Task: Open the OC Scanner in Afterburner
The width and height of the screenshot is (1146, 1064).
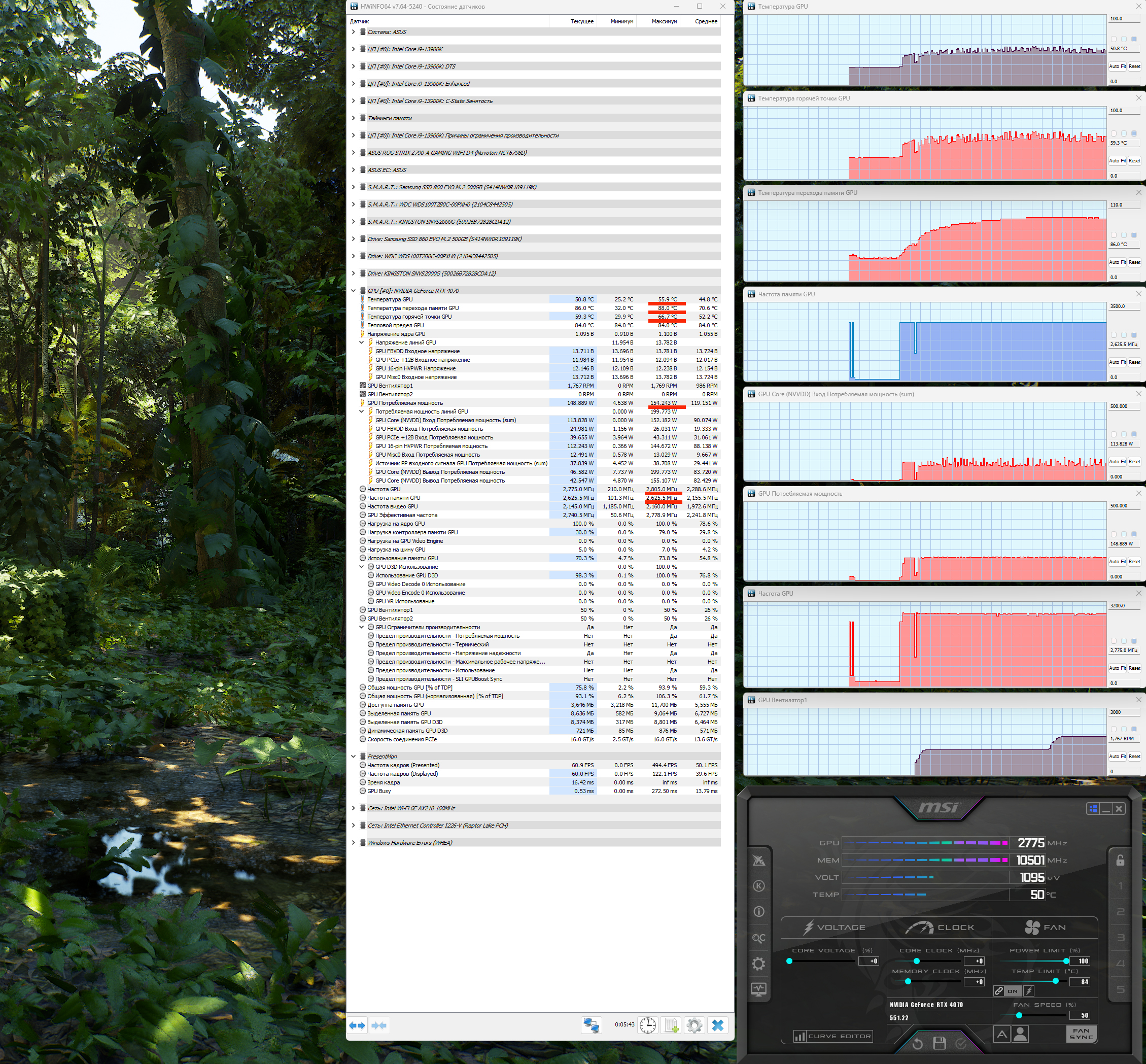Action: 758,938
